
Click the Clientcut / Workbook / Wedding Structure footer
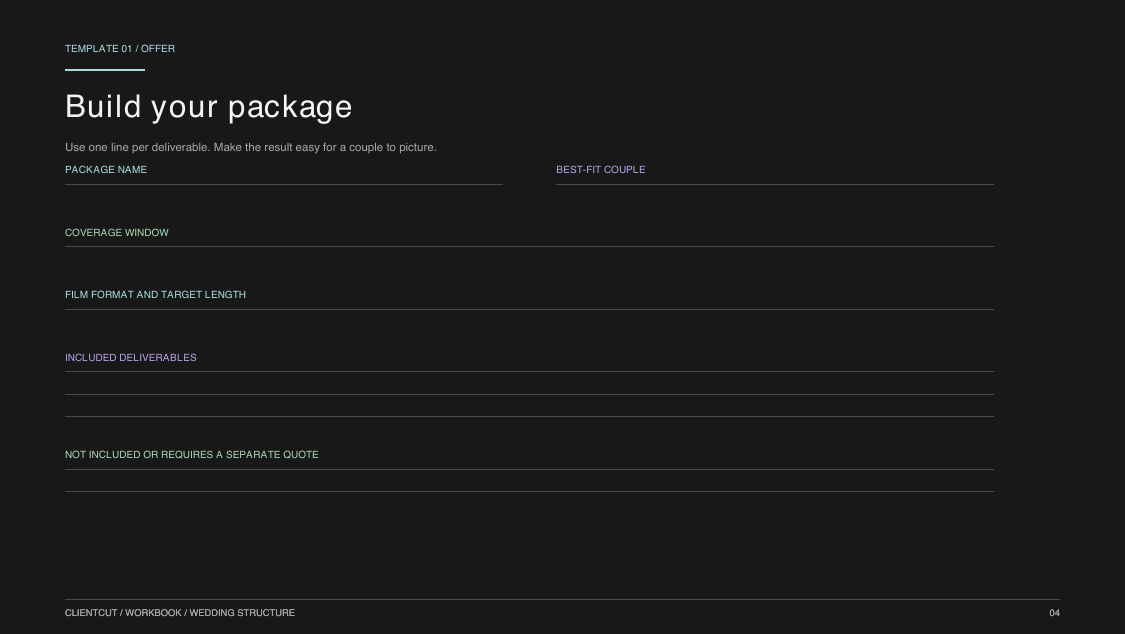pyautogui.click(x=180, y=613)
